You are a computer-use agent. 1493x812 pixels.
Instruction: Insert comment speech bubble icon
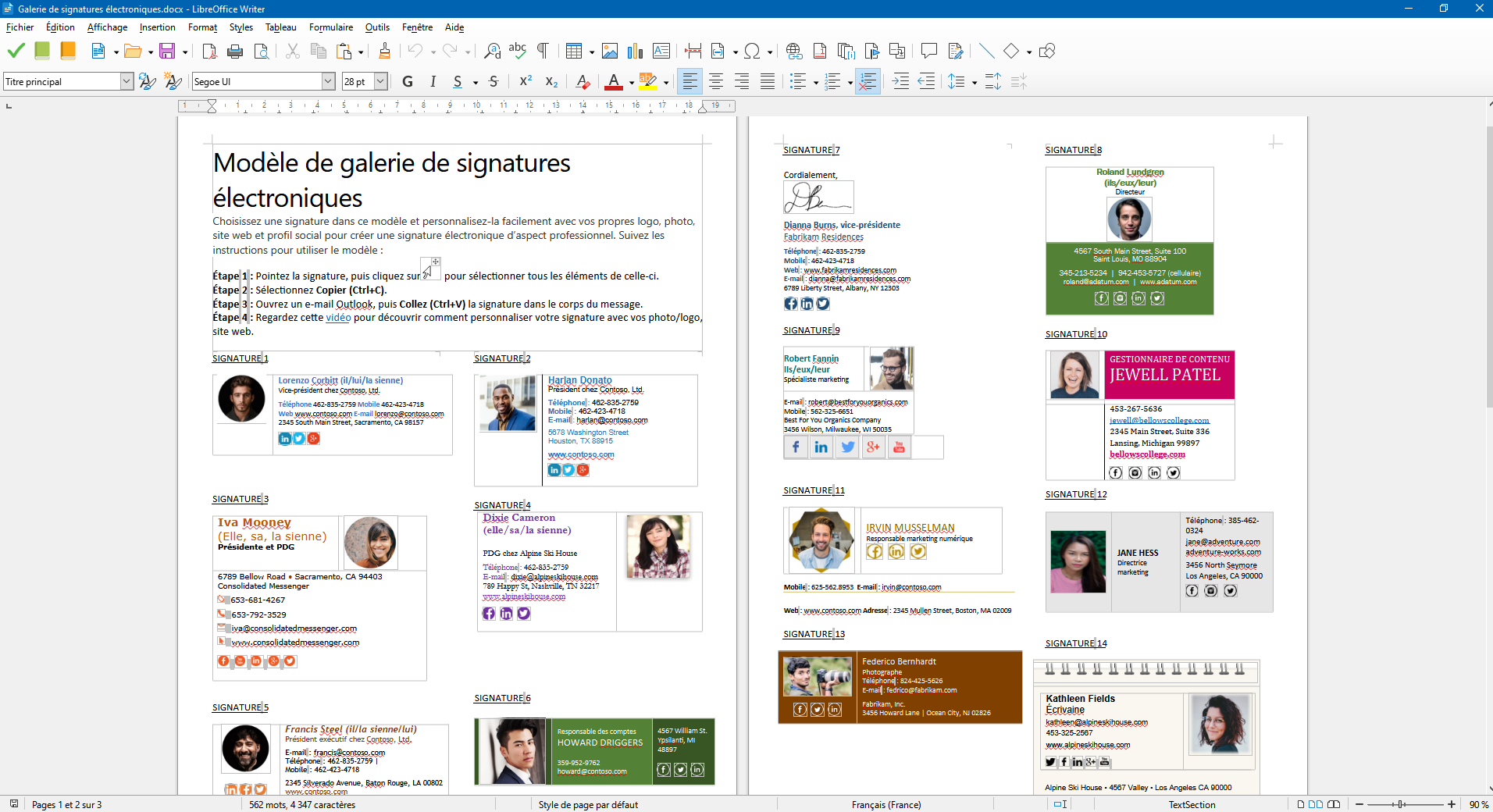[x=928, y=52]
